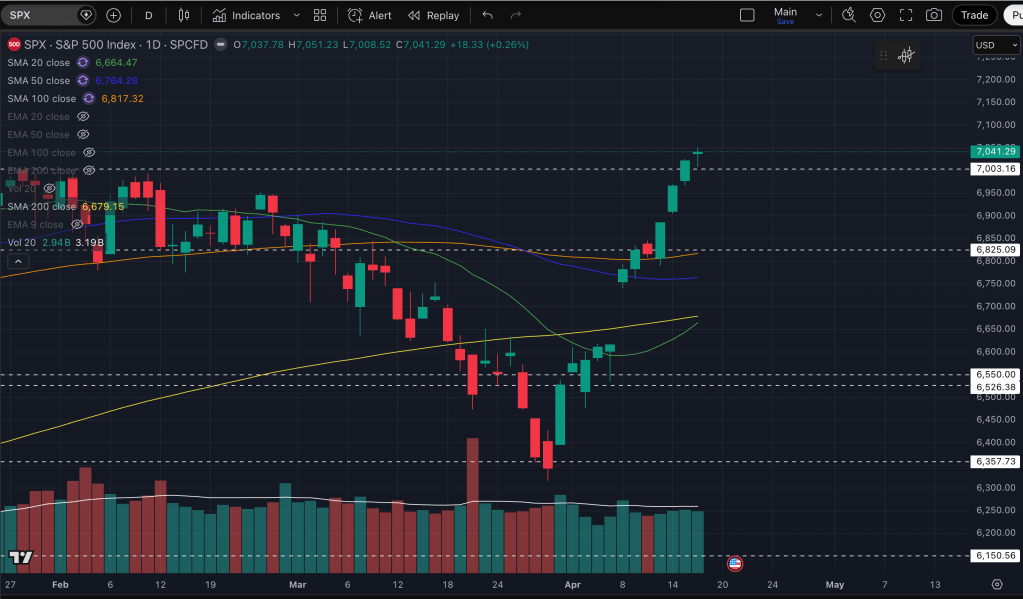This screenshot has height=599, width=1023.
Task: Open the D timeframe interval selector
Action: click(x=149, y=15)
